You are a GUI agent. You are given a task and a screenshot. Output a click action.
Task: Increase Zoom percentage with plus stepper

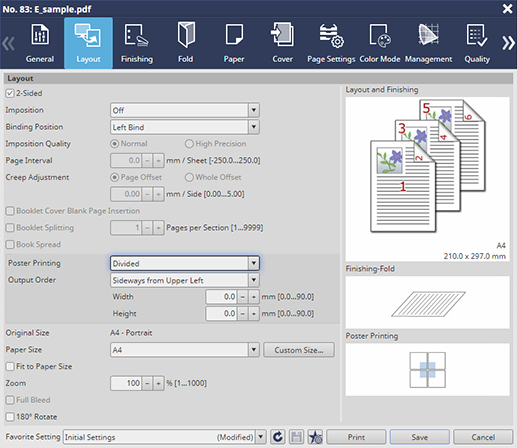158,383
